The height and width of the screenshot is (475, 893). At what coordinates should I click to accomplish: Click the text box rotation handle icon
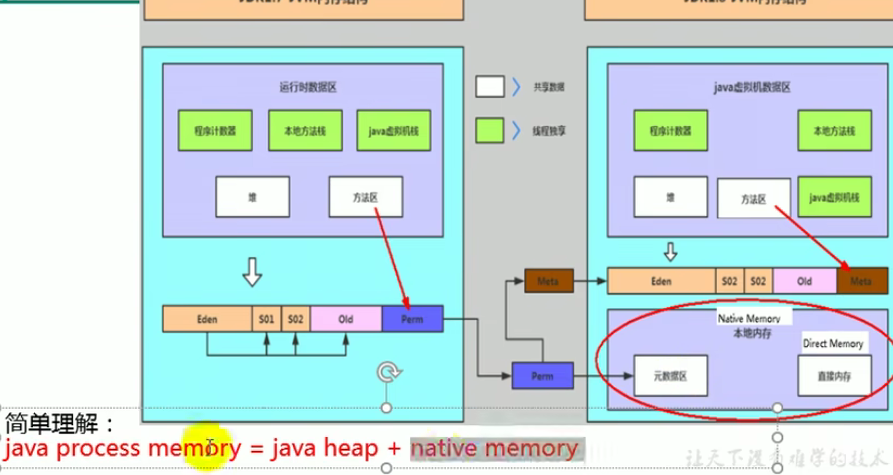pos(389,372)
